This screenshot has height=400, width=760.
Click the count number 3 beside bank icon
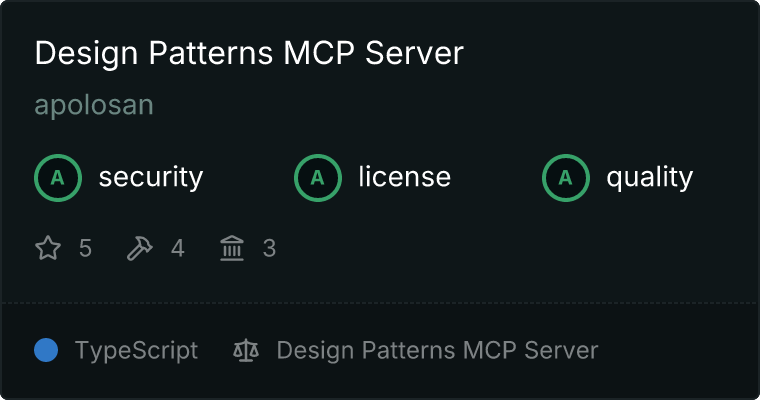pos(269,248)
